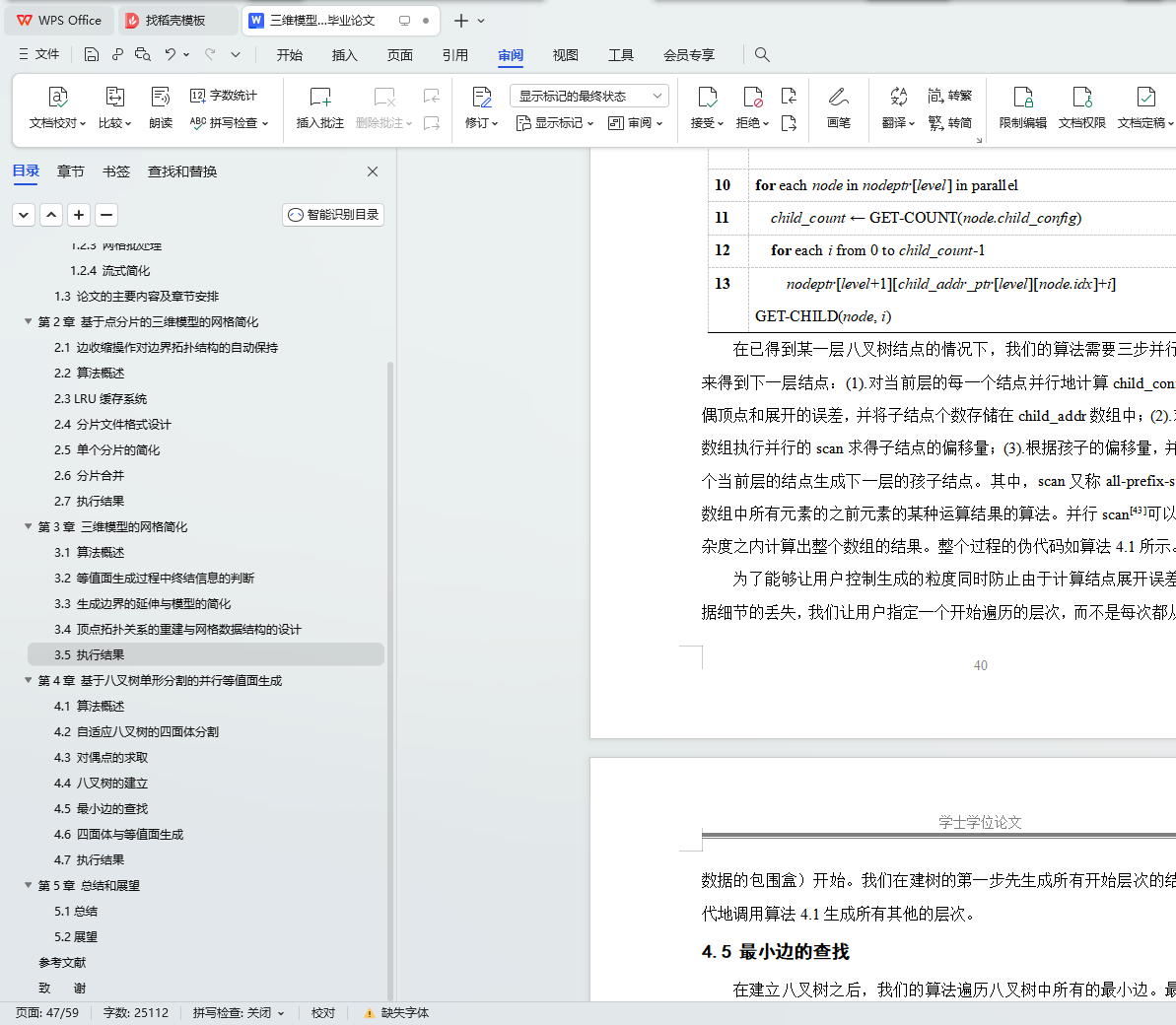Open the markup display state combo box

click(x=589, y=96)
